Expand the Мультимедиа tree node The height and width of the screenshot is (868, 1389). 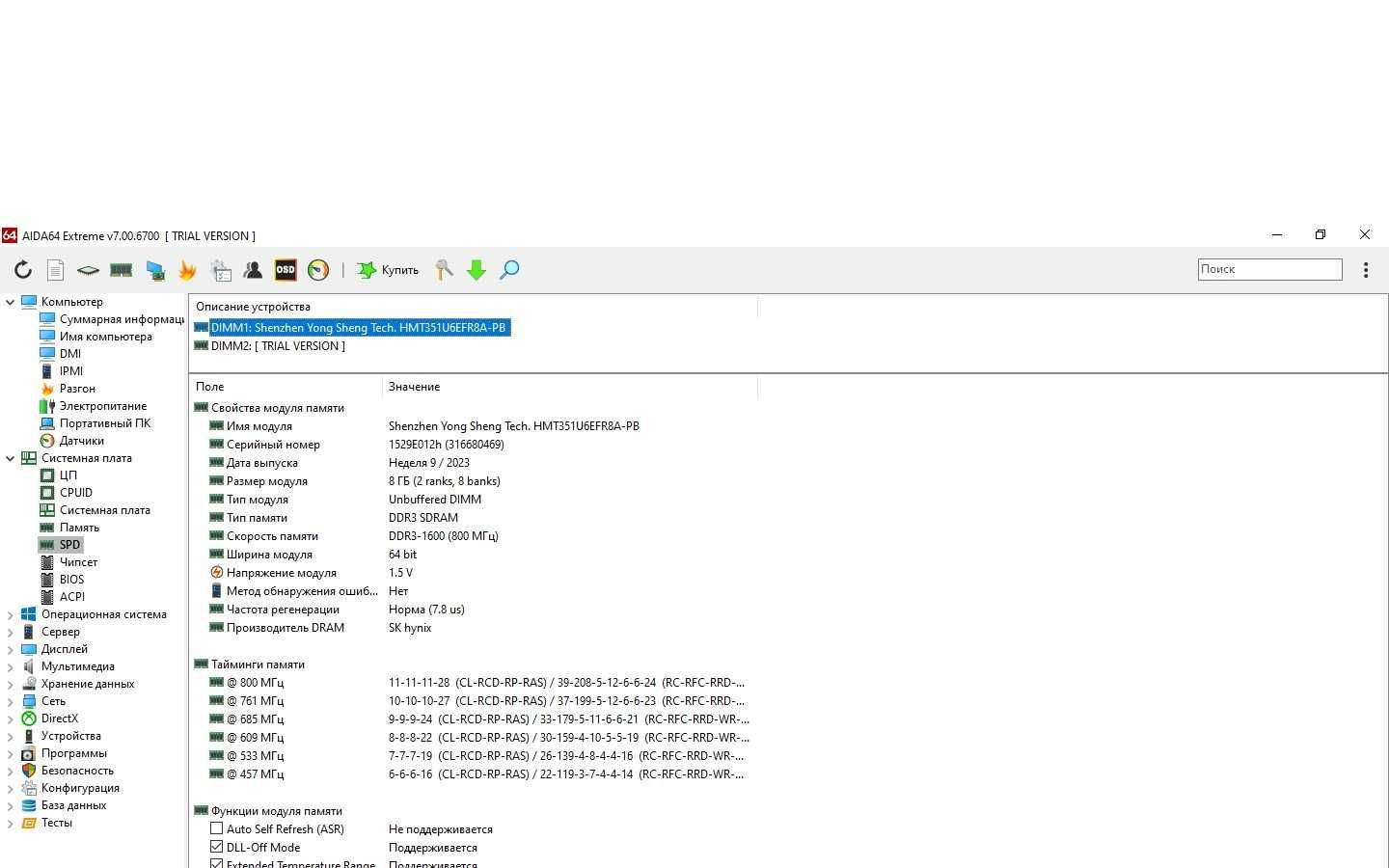click(10, 666)
